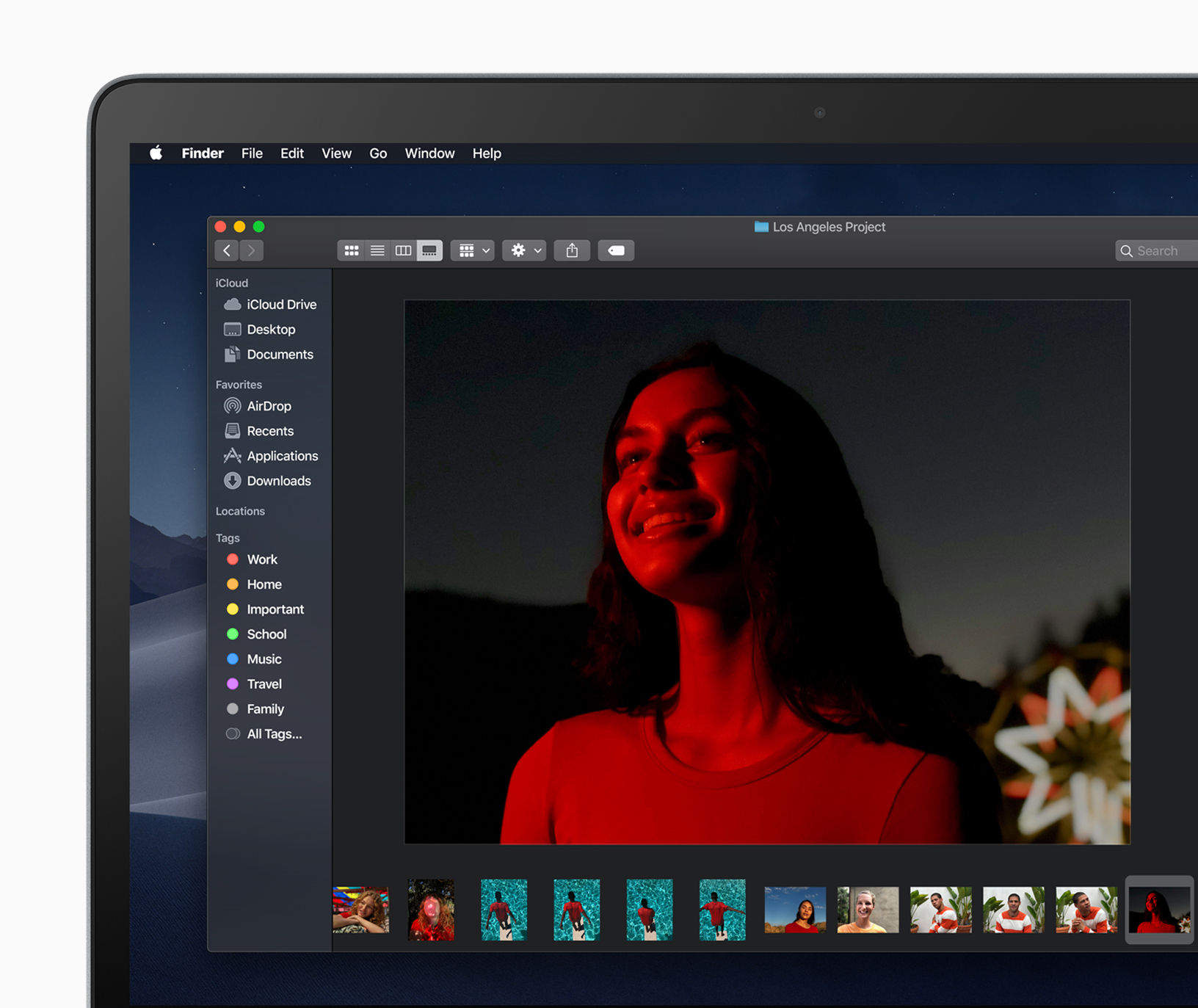This screenshot has height=1008, width=1198.
Task: Open the item grouping dropdown
Action: coord(472,250)
